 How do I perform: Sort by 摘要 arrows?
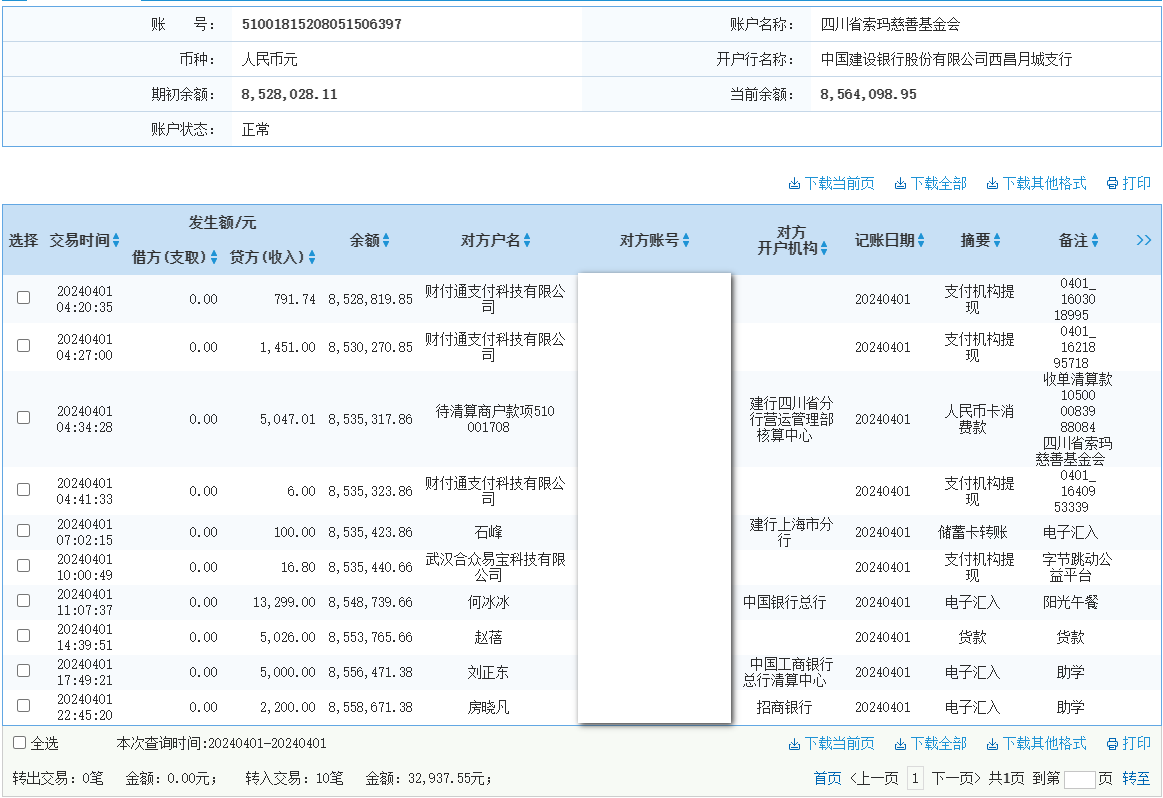point(997,240)
